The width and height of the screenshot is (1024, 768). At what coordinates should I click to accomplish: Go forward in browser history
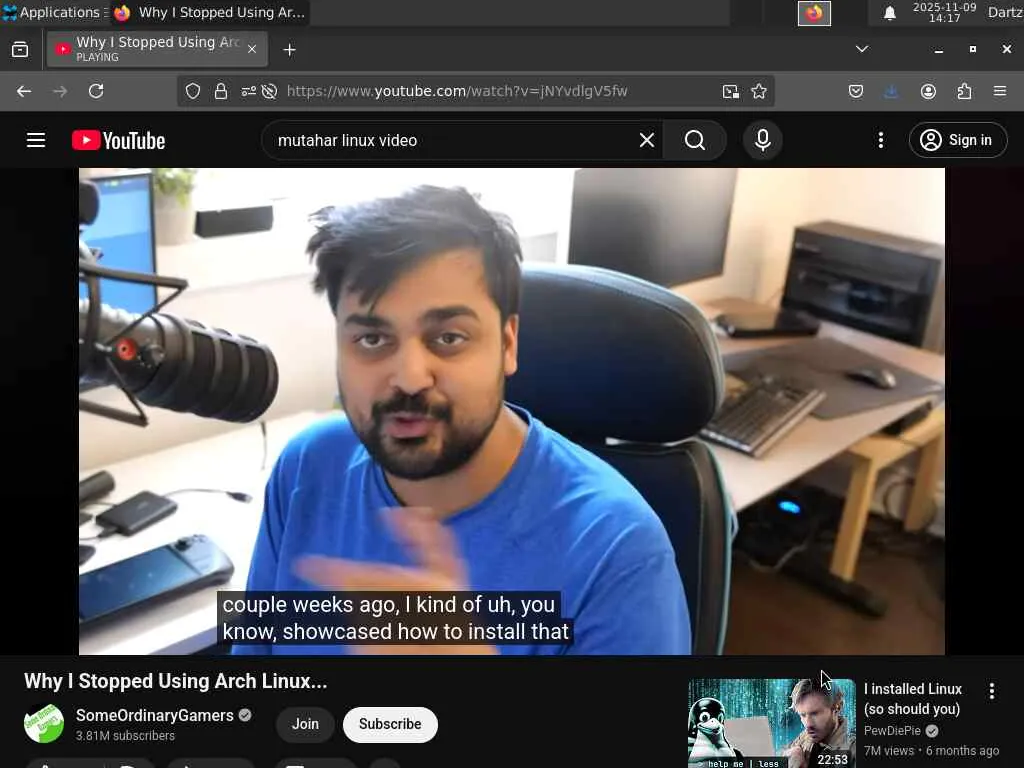(60, 91)
